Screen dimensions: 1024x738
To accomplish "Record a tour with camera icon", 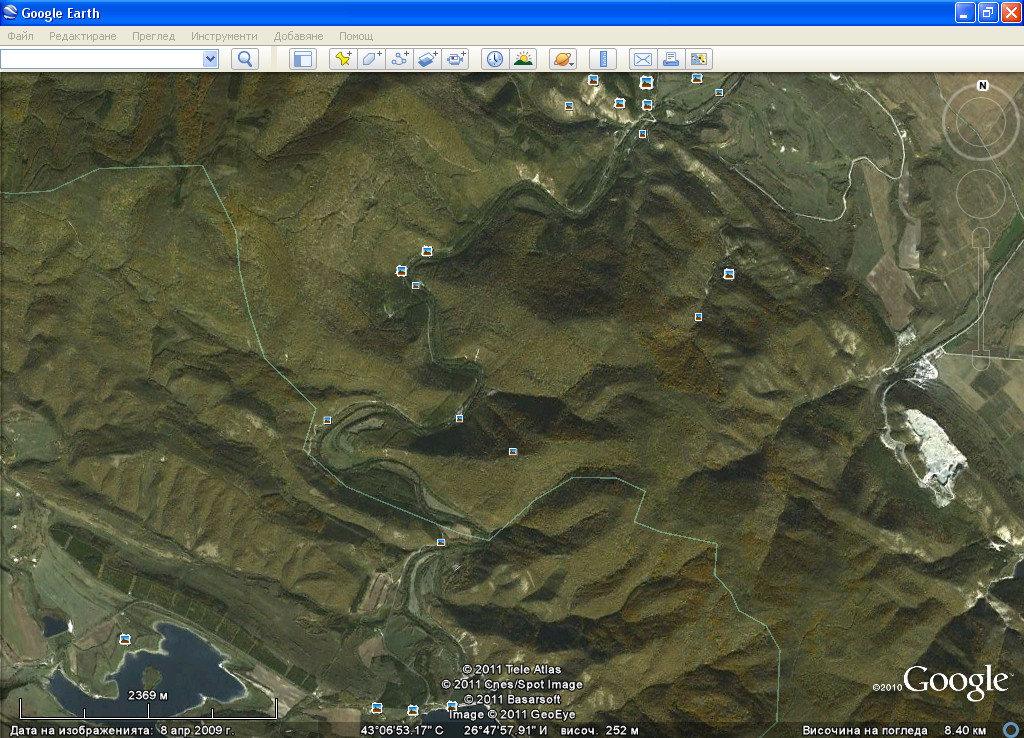I will tap(457, 59).
